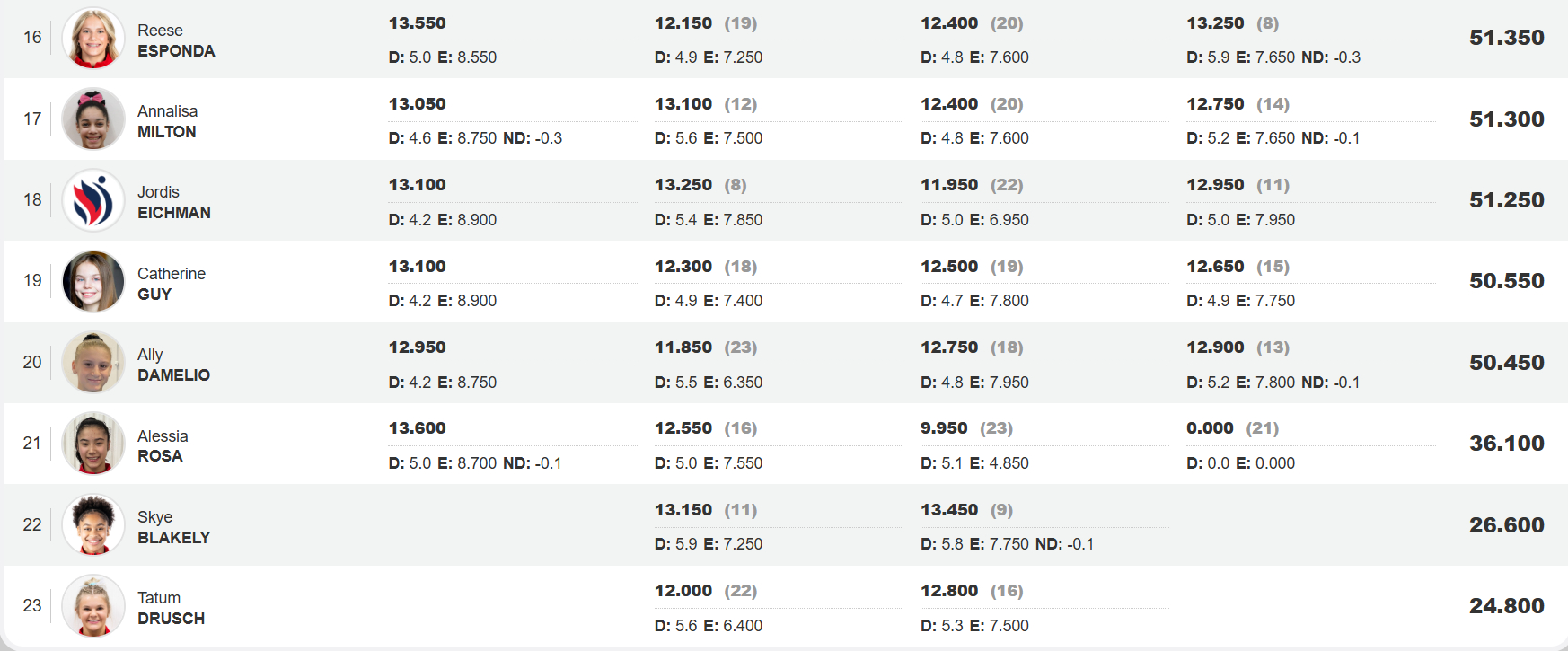Image resolution: width=1568 pixels, height=651 pixels.
Task: Open Skye Blakely's headshot image
Action: pyautogui.click(x=93, y=524)
